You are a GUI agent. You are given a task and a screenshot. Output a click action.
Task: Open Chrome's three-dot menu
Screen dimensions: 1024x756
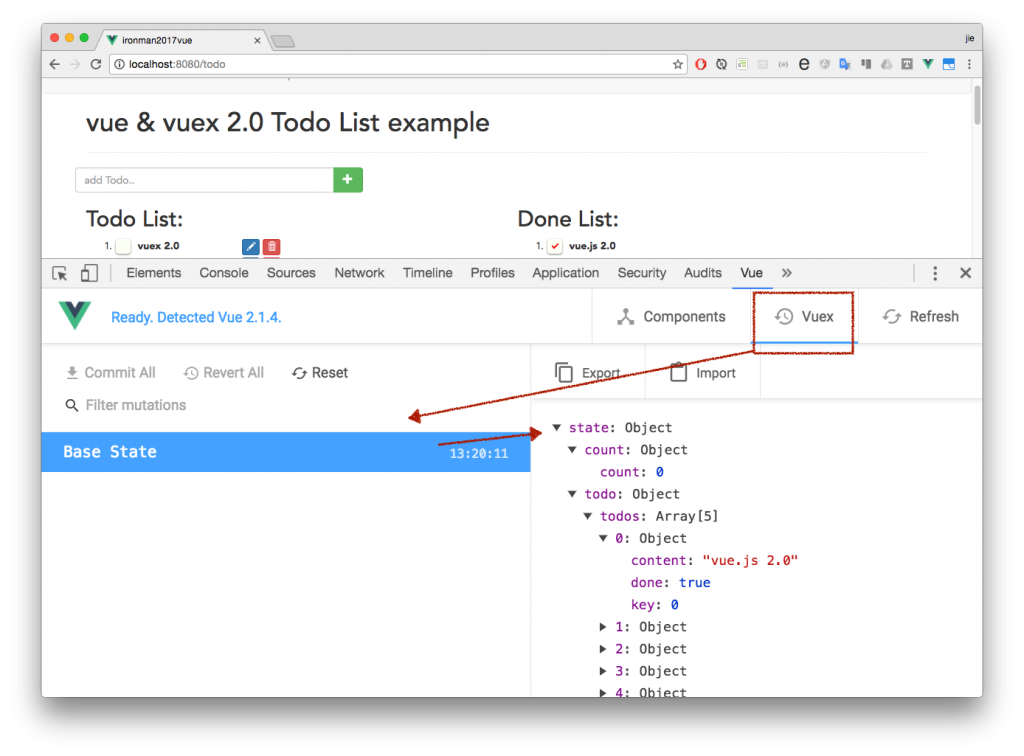[969, 64]
